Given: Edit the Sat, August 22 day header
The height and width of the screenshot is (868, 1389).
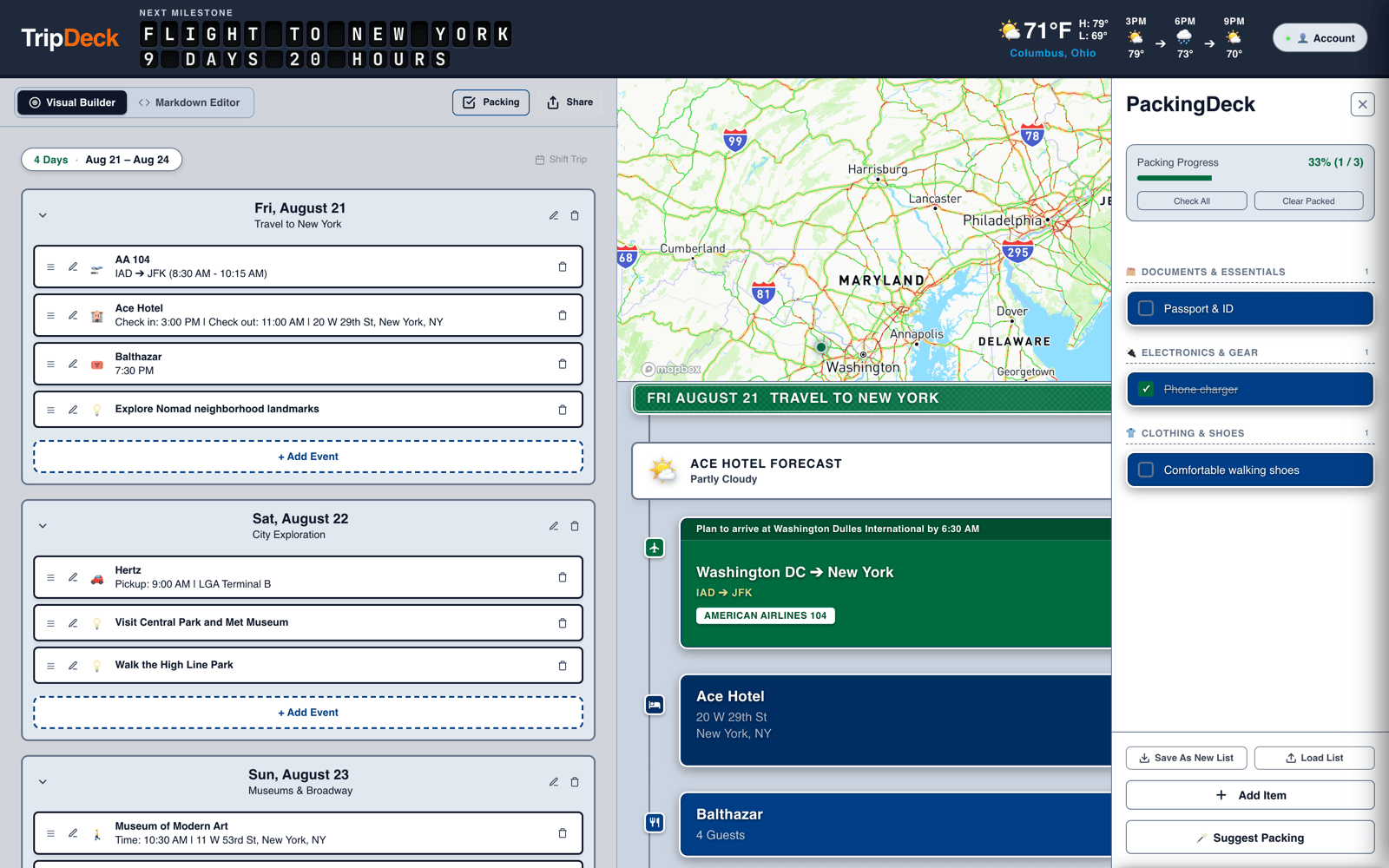Looking at the screenshot, I should click(554, 526).
